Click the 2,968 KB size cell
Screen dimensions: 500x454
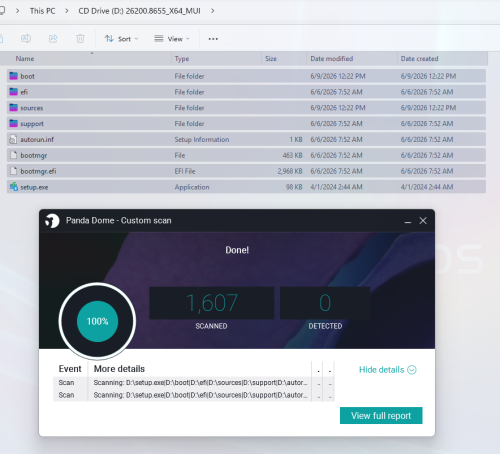pyautogui.click(x=290, y=171)
